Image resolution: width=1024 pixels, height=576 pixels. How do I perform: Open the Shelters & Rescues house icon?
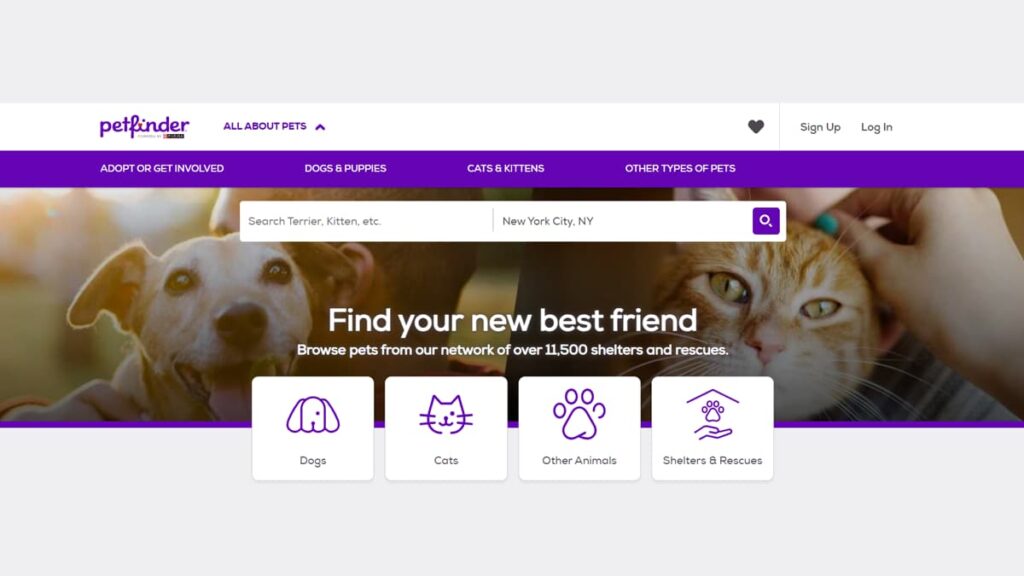[712, 414]
